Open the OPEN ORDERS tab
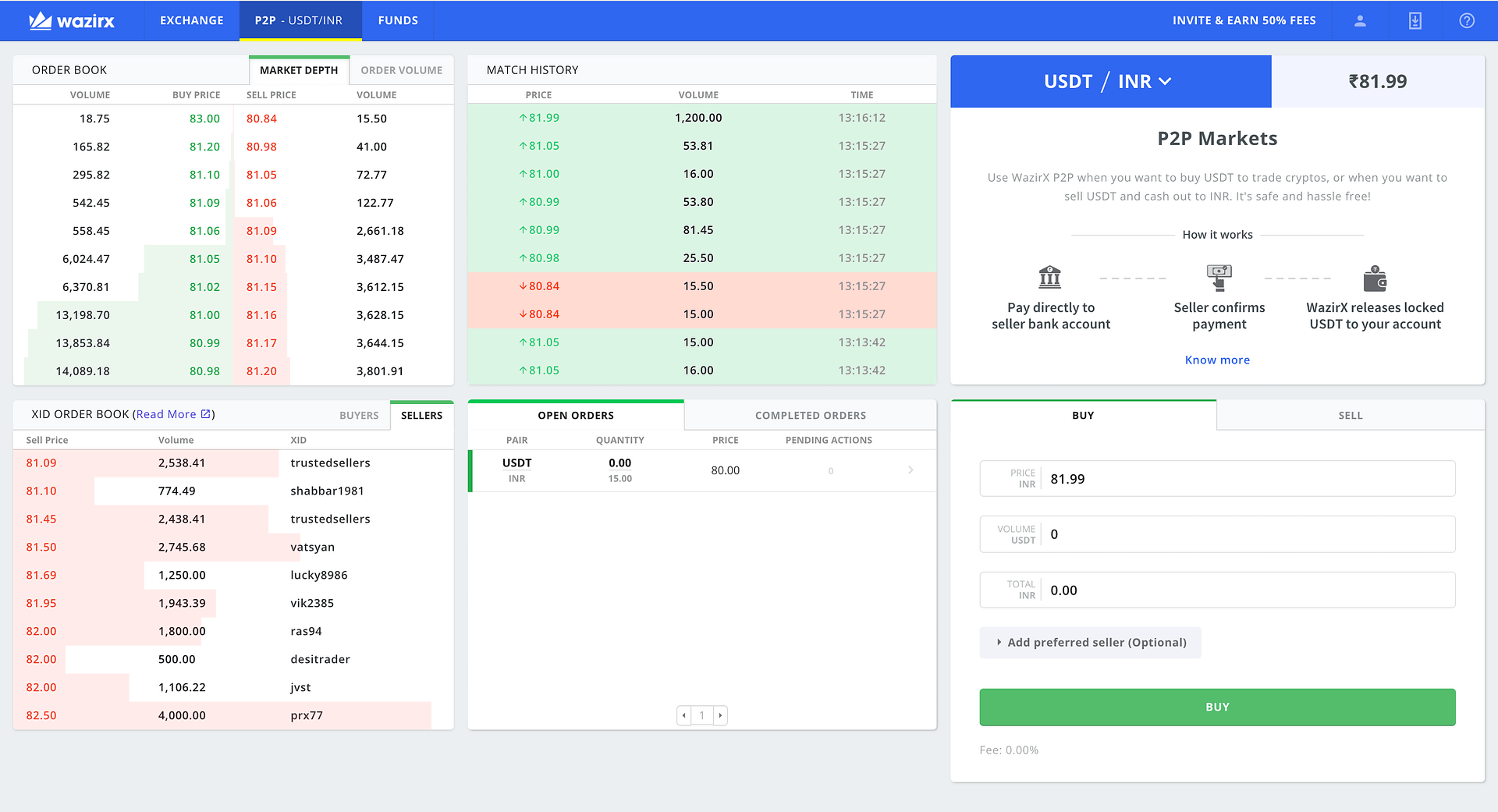The height and width of the screenshot is (812, 1498). (x=576, y=415)
